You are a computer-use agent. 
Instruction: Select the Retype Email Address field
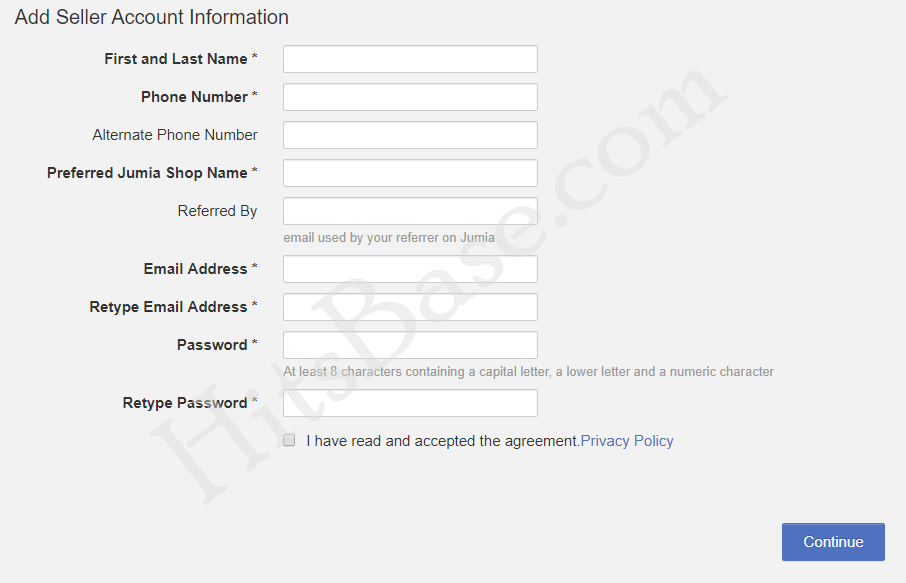pos(409,306)
